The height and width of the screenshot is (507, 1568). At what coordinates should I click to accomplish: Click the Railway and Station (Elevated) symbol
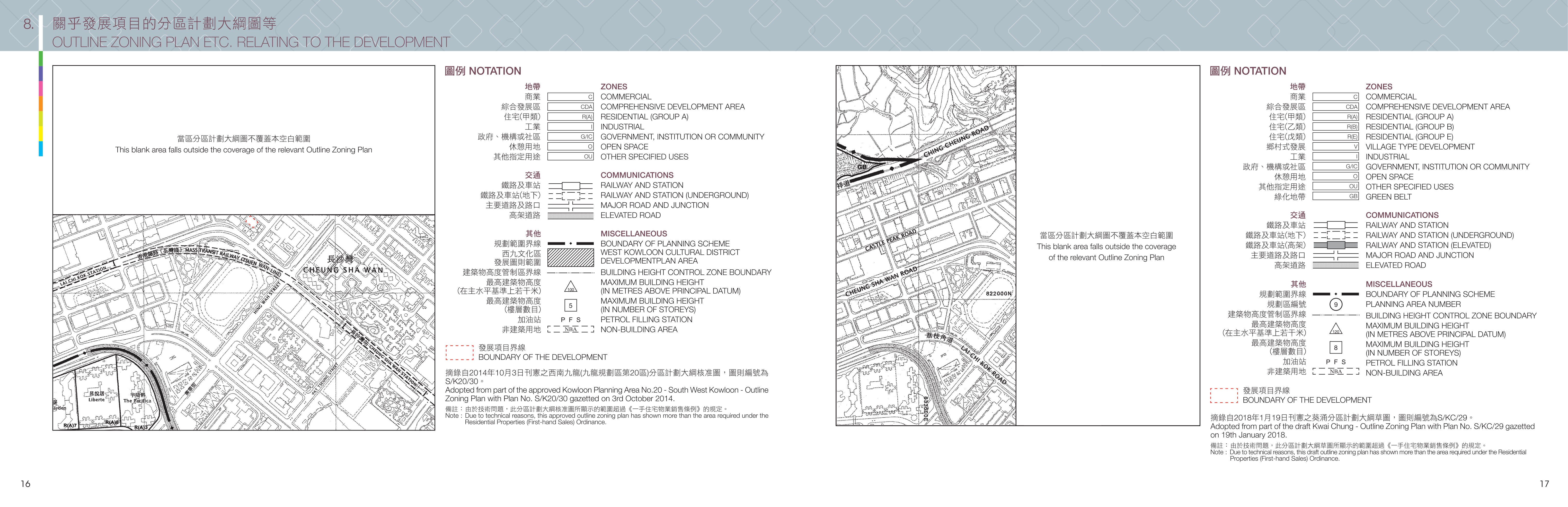click(1335, 245)
